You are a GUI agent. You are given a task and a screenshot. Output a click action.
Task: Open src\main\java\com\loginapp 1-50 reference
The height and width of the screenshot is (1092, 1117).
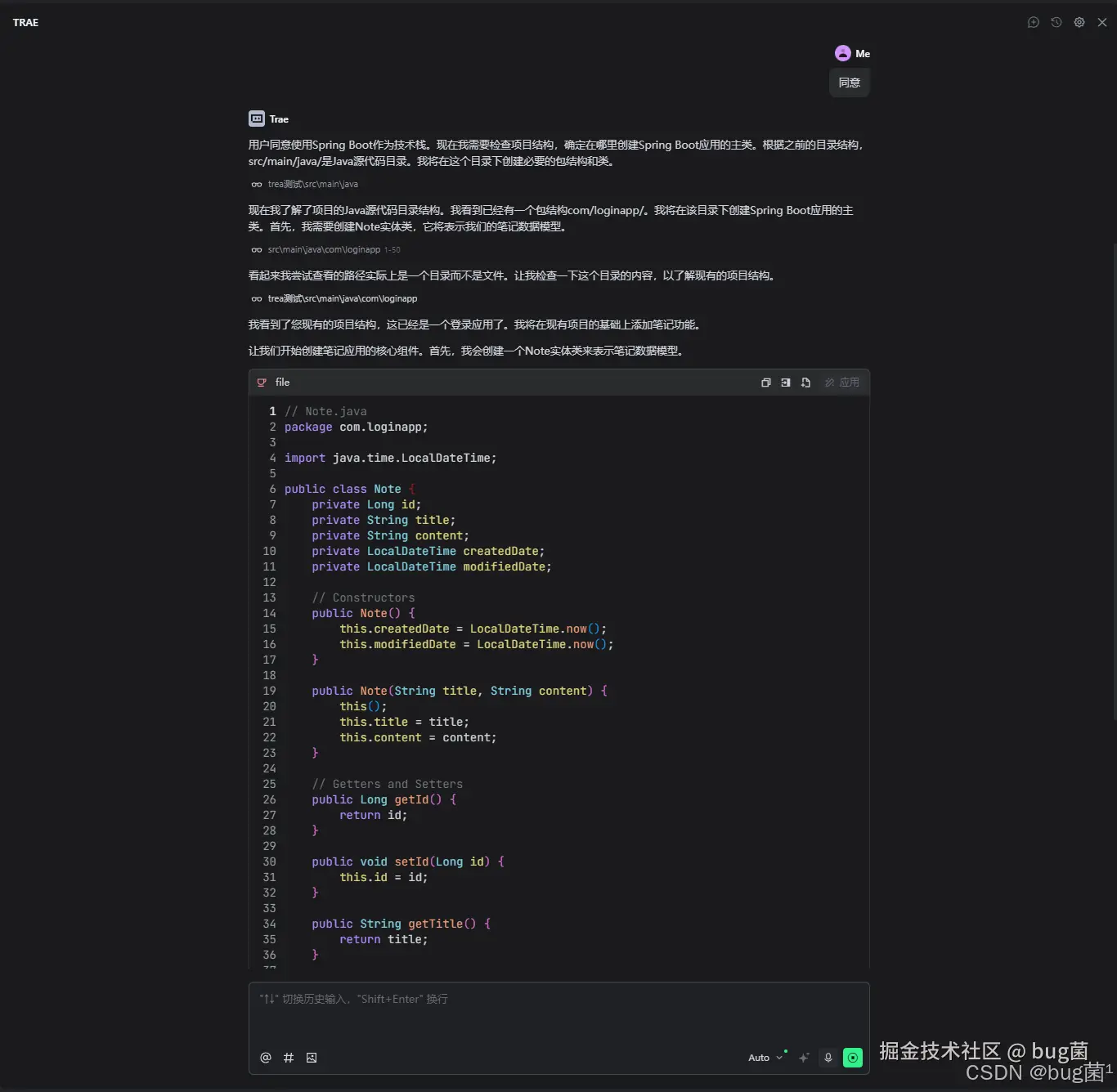coord(334,249)
